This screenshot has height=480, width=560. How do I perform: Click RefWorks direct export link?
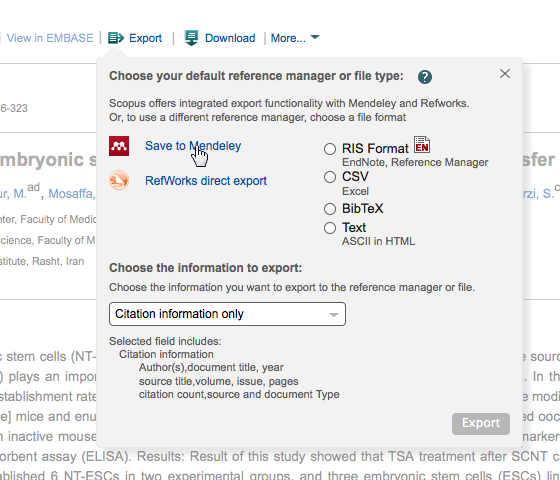(206, 181)
